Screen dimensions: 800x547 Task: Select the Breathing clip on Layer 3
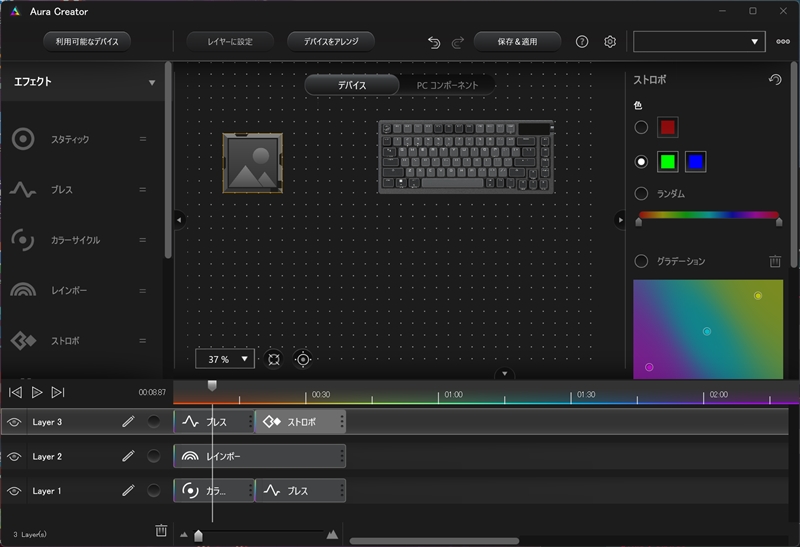[214, 421]
